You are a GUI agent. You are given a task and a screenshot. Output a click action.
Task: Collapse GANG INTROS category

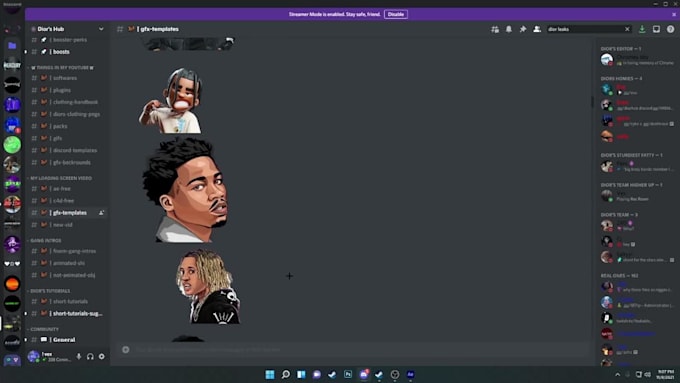click(x=45, y=240)
